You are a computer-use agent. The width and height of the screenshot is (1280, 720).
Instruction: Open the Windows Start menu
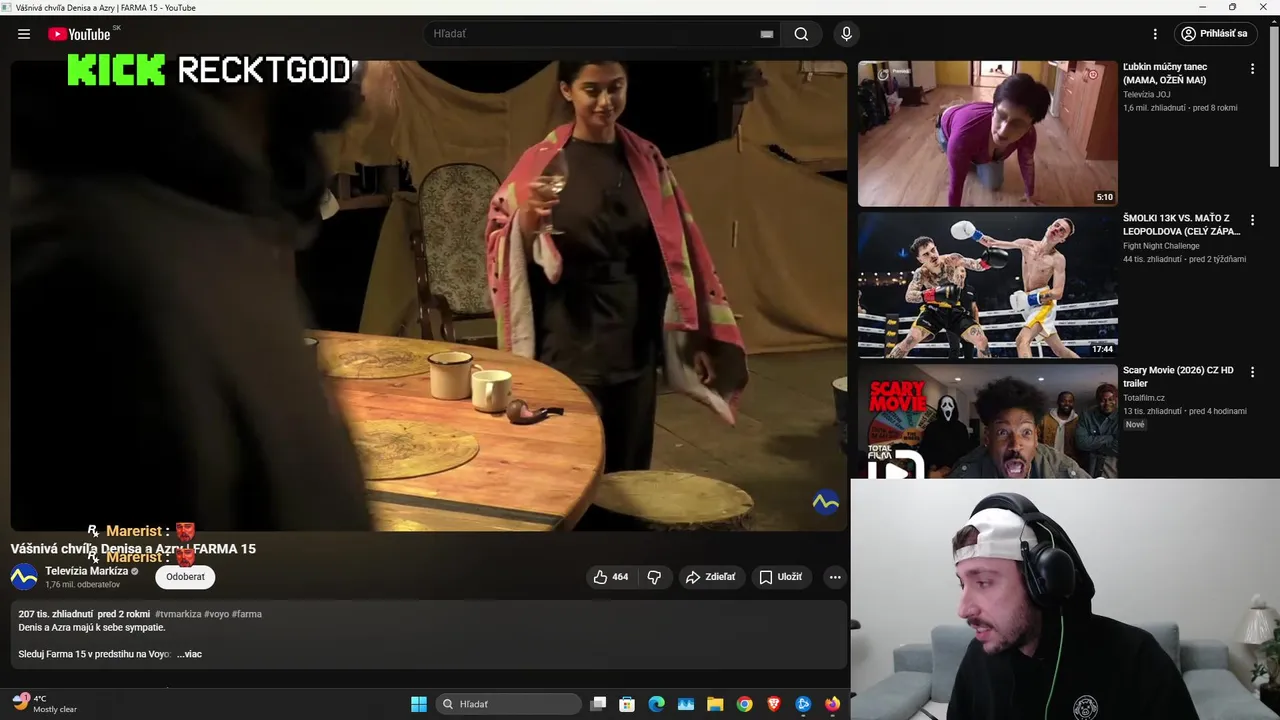click(419, 704)
